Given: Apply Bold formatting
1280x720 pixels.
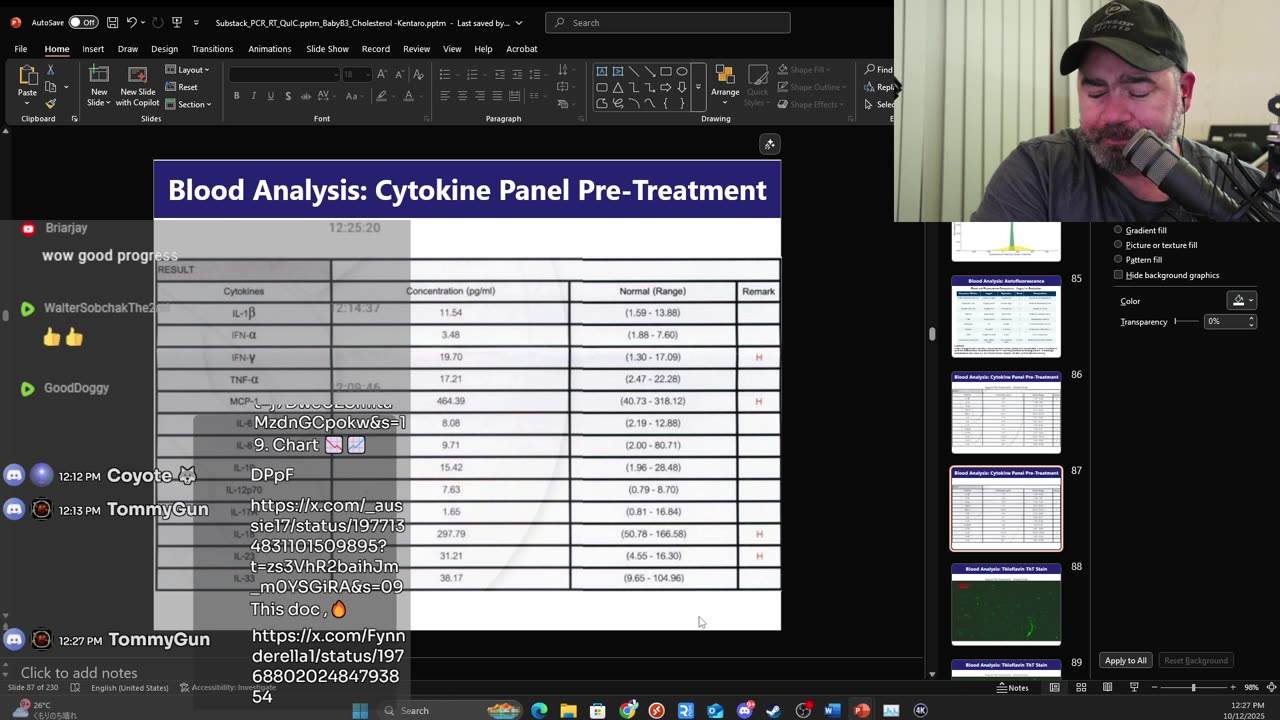Looking at the screenshot, I should click(x=236, y=96).
